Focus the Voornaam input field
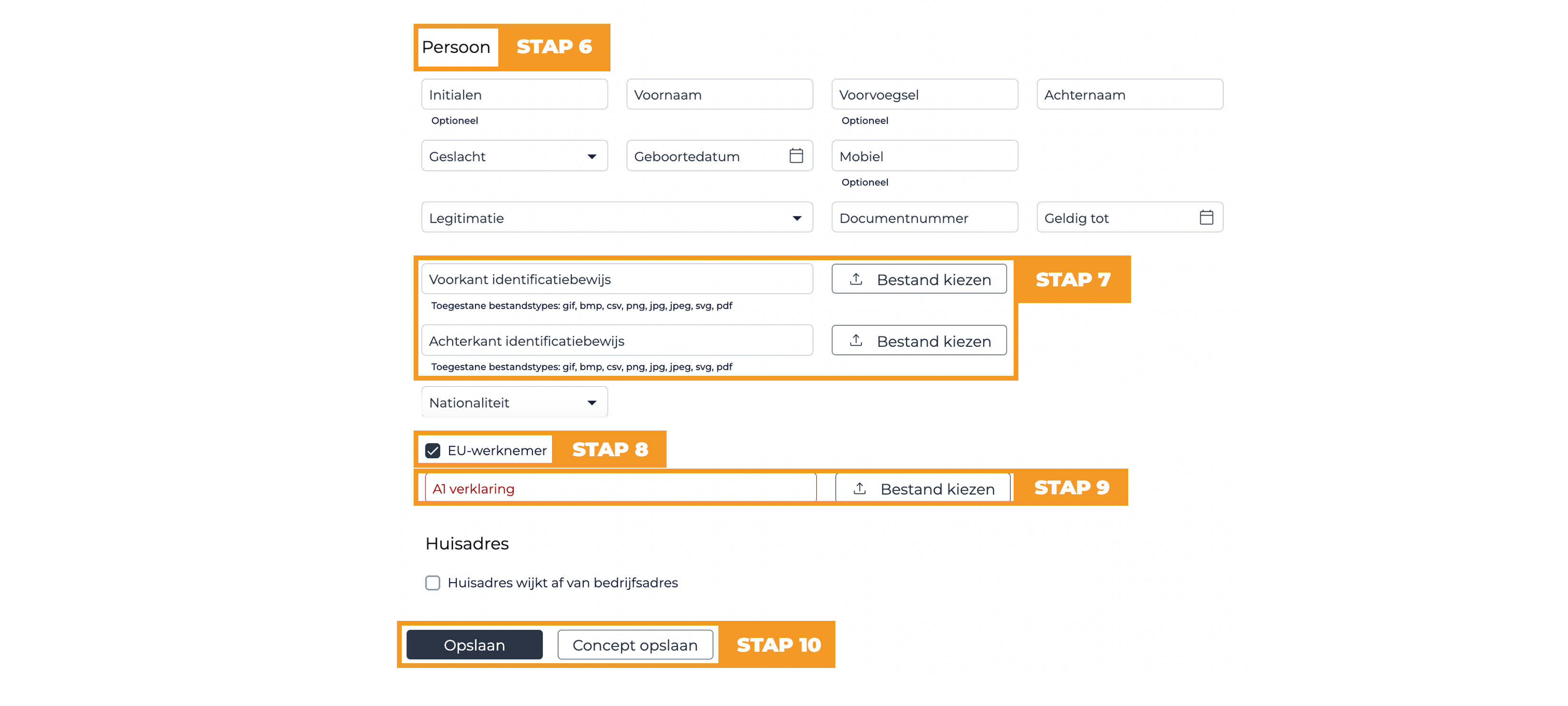 point(719,94)
